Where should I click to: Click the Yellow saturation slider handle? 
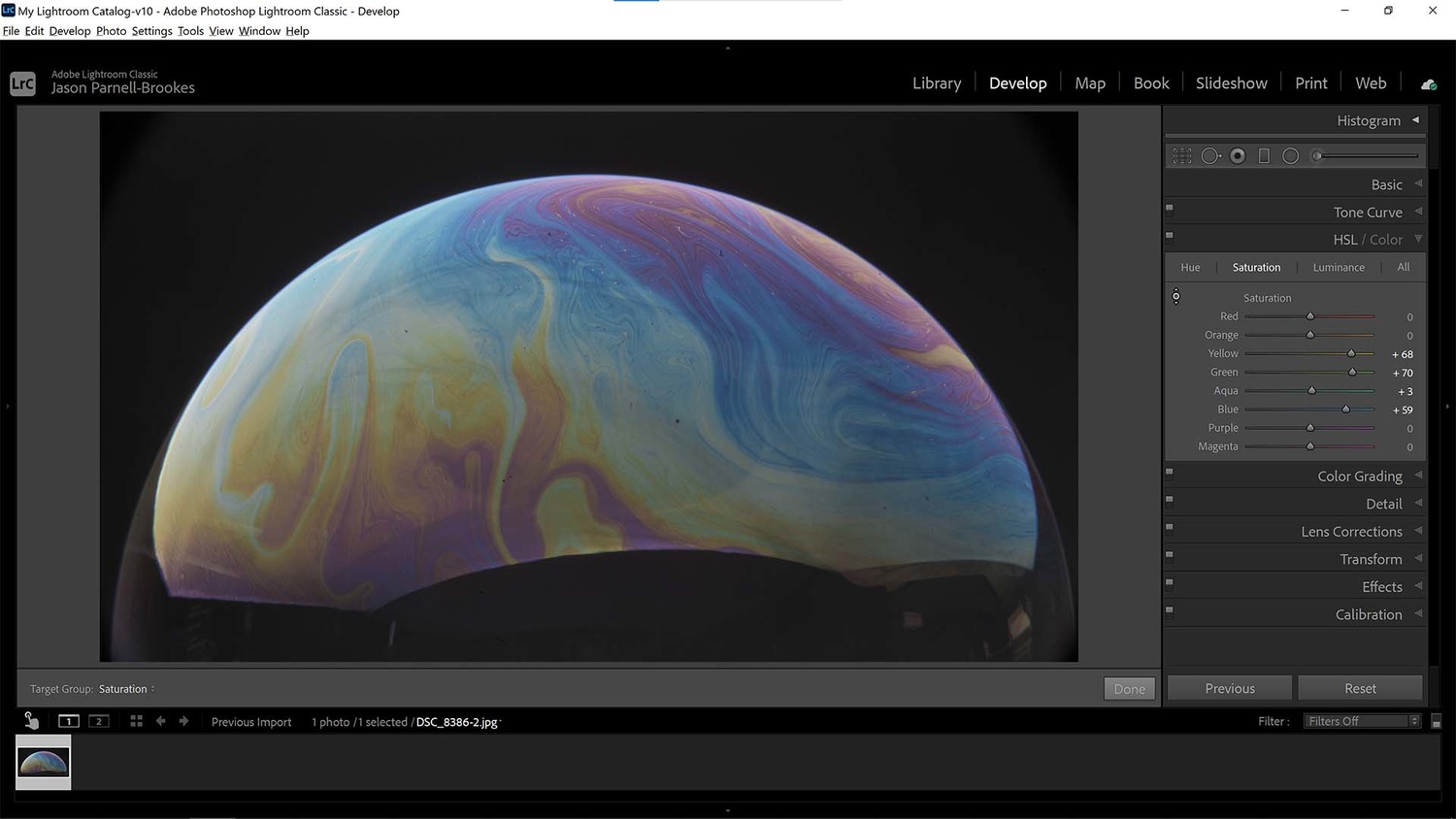click(x=1351, y=353)
